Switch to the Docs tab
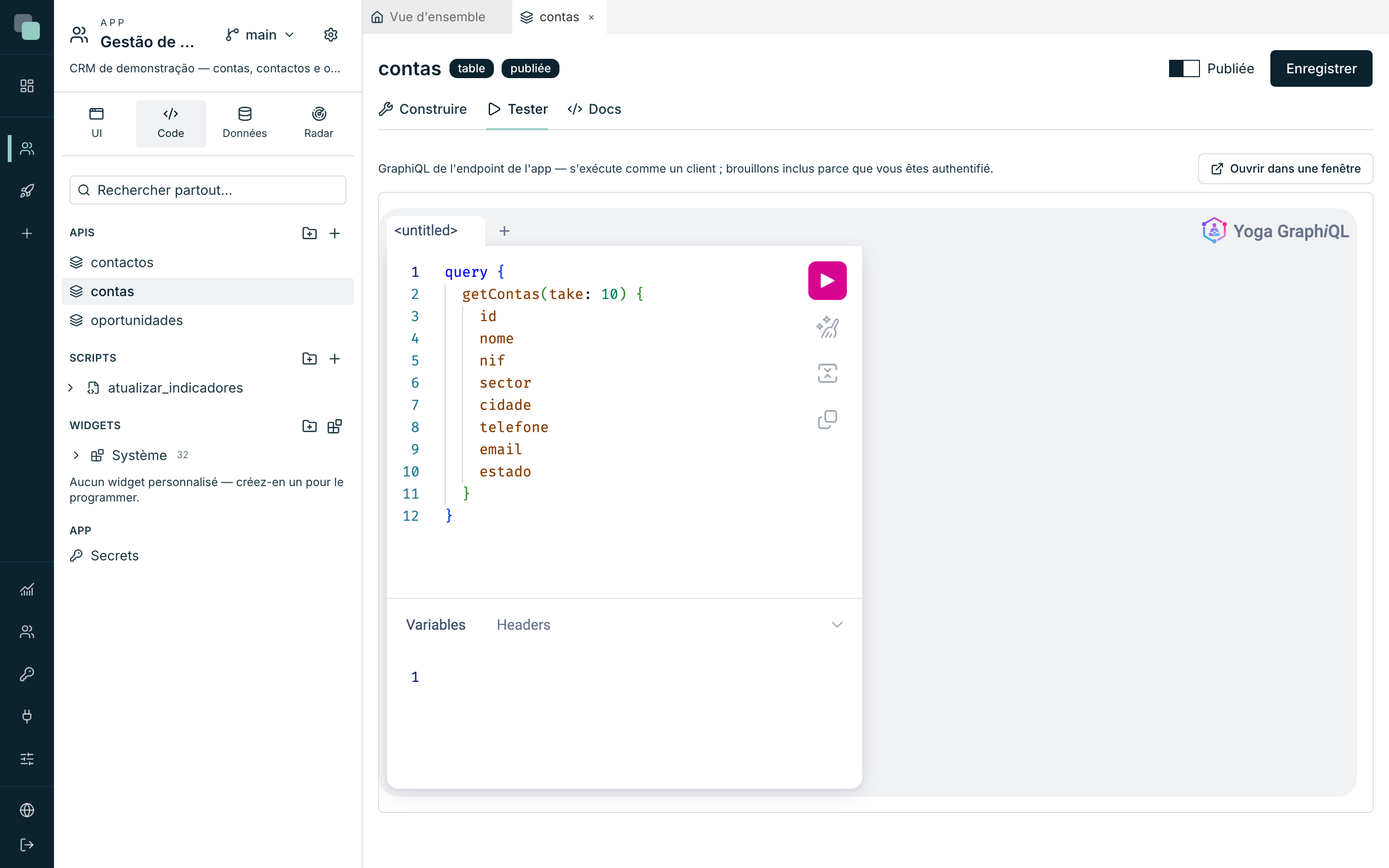The height and width of the screenshot is (868, 1389). pos(594,109)
